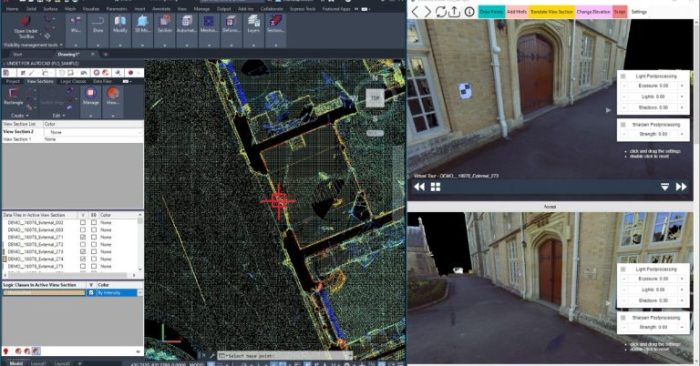Click the play arrow beside upper settings panel
This screenshot has height=366, width=700.
coord(608,110)
